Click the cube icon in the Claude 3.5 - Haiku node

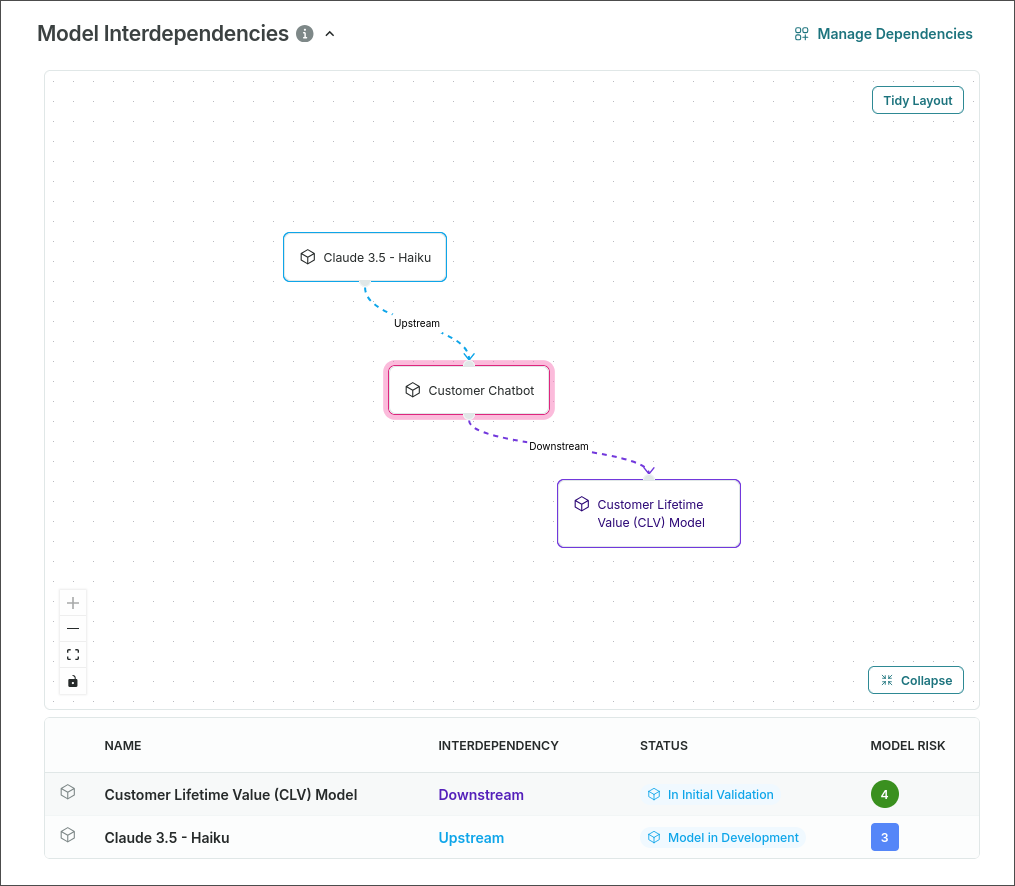click(x=307, y=256)
